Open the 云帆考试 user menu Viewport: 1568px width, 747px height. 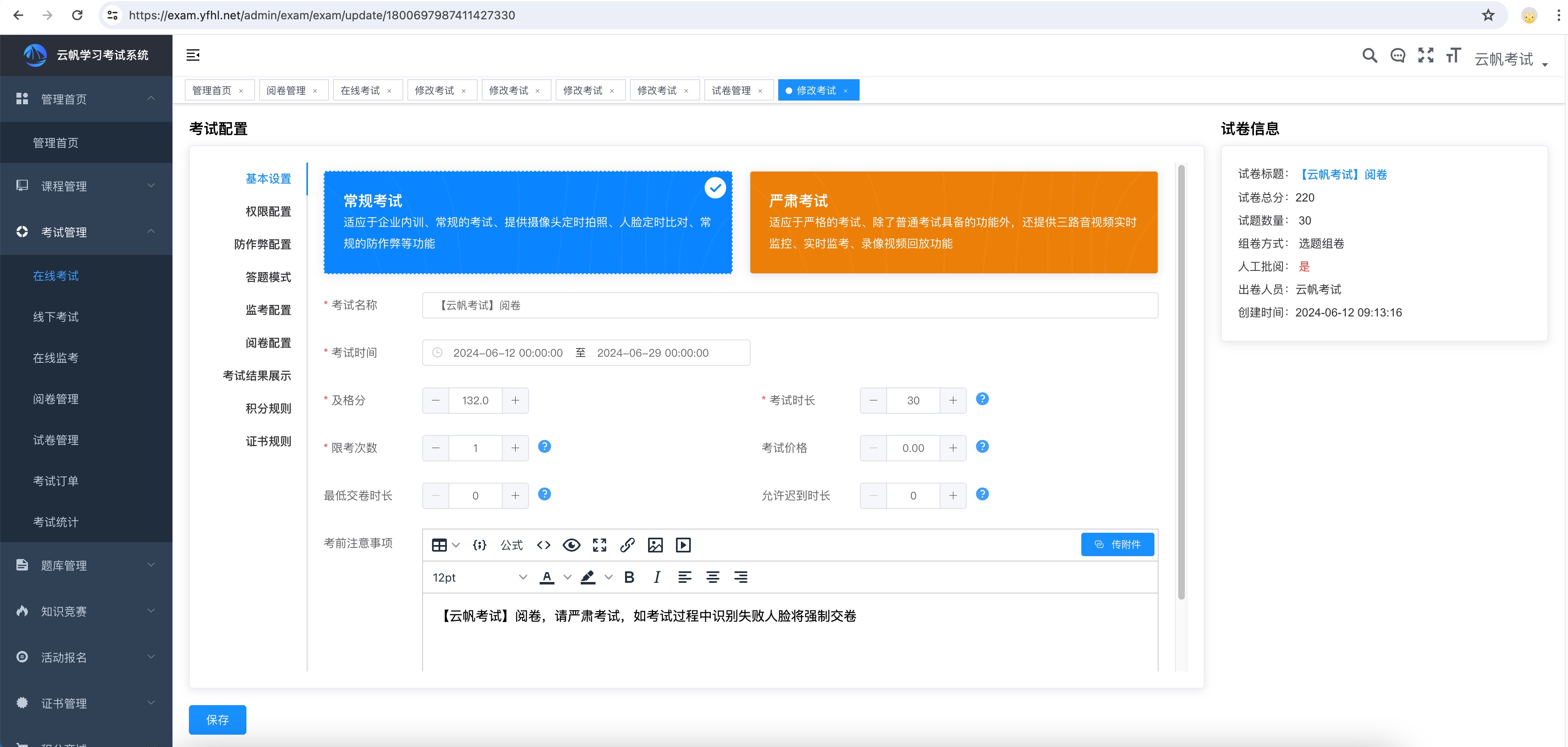click(x=1511, y=59)
